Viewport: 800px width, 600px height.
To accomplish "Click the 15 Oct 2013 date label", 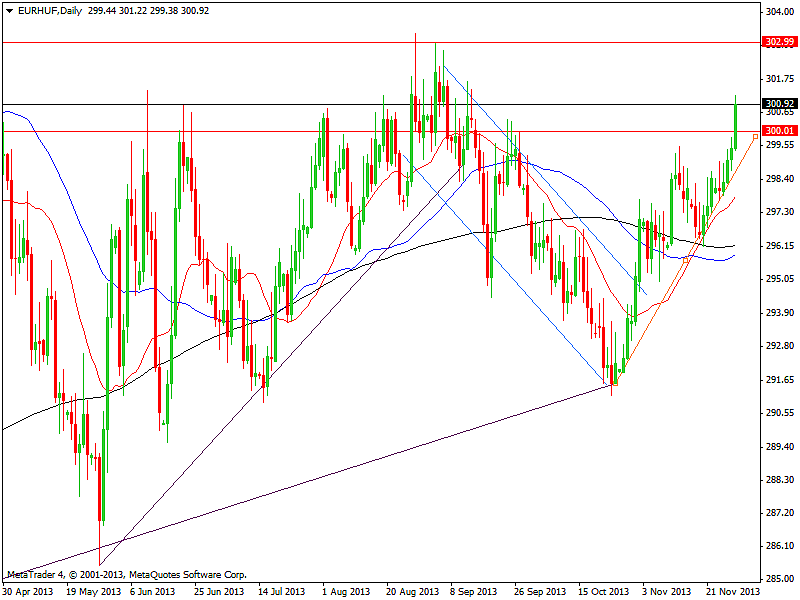I will [603, 591].
